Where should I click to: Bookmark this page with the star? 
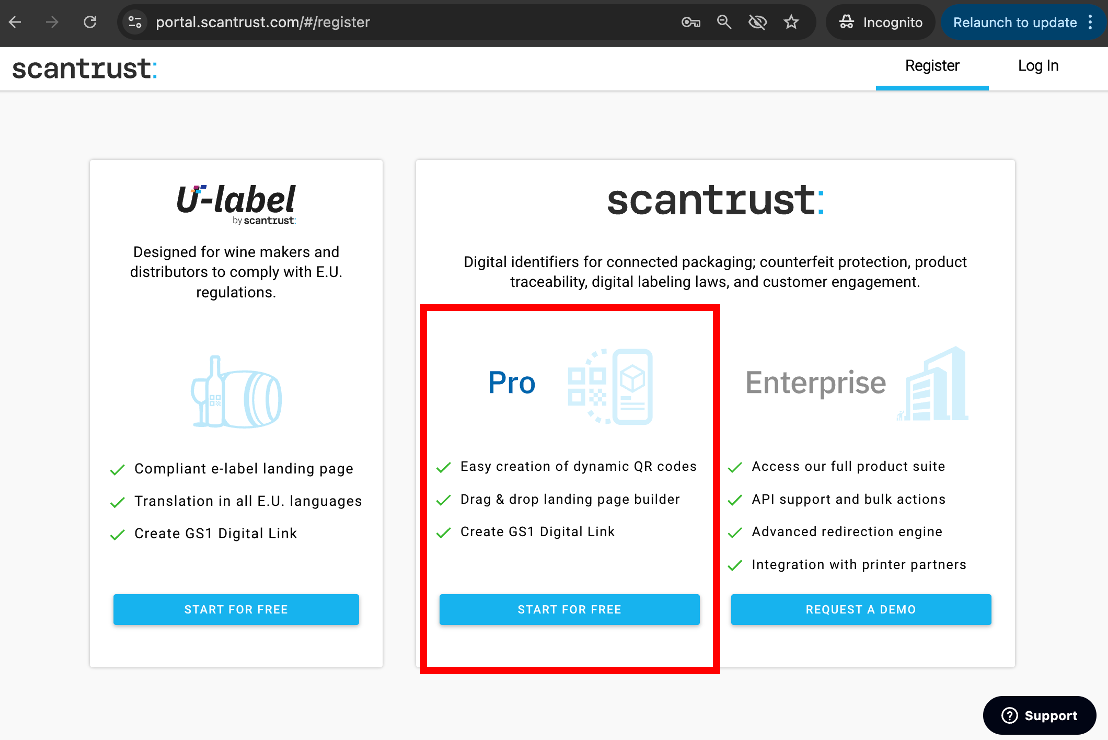pos(791,22)
